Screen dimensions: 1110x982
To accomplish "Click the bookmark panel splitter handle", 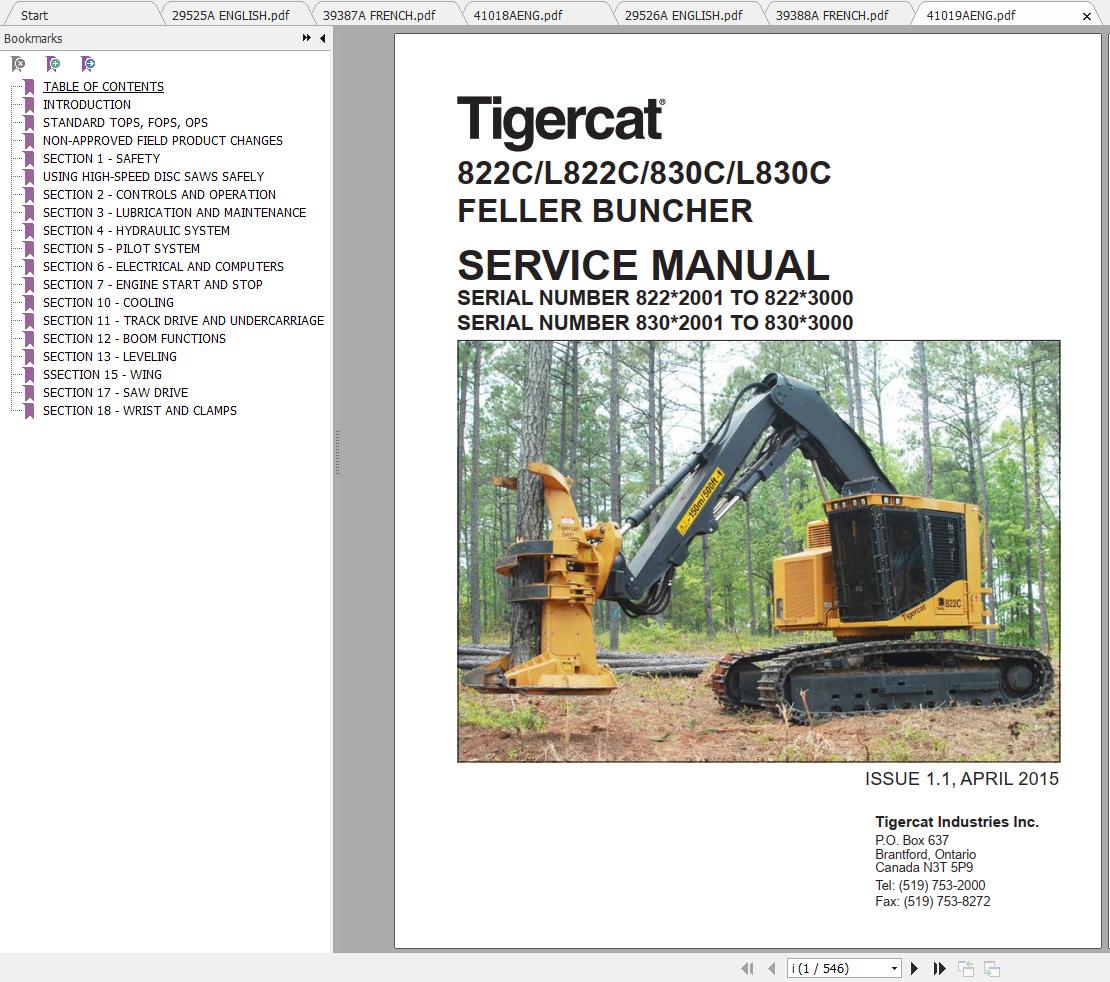I will 337,452.
